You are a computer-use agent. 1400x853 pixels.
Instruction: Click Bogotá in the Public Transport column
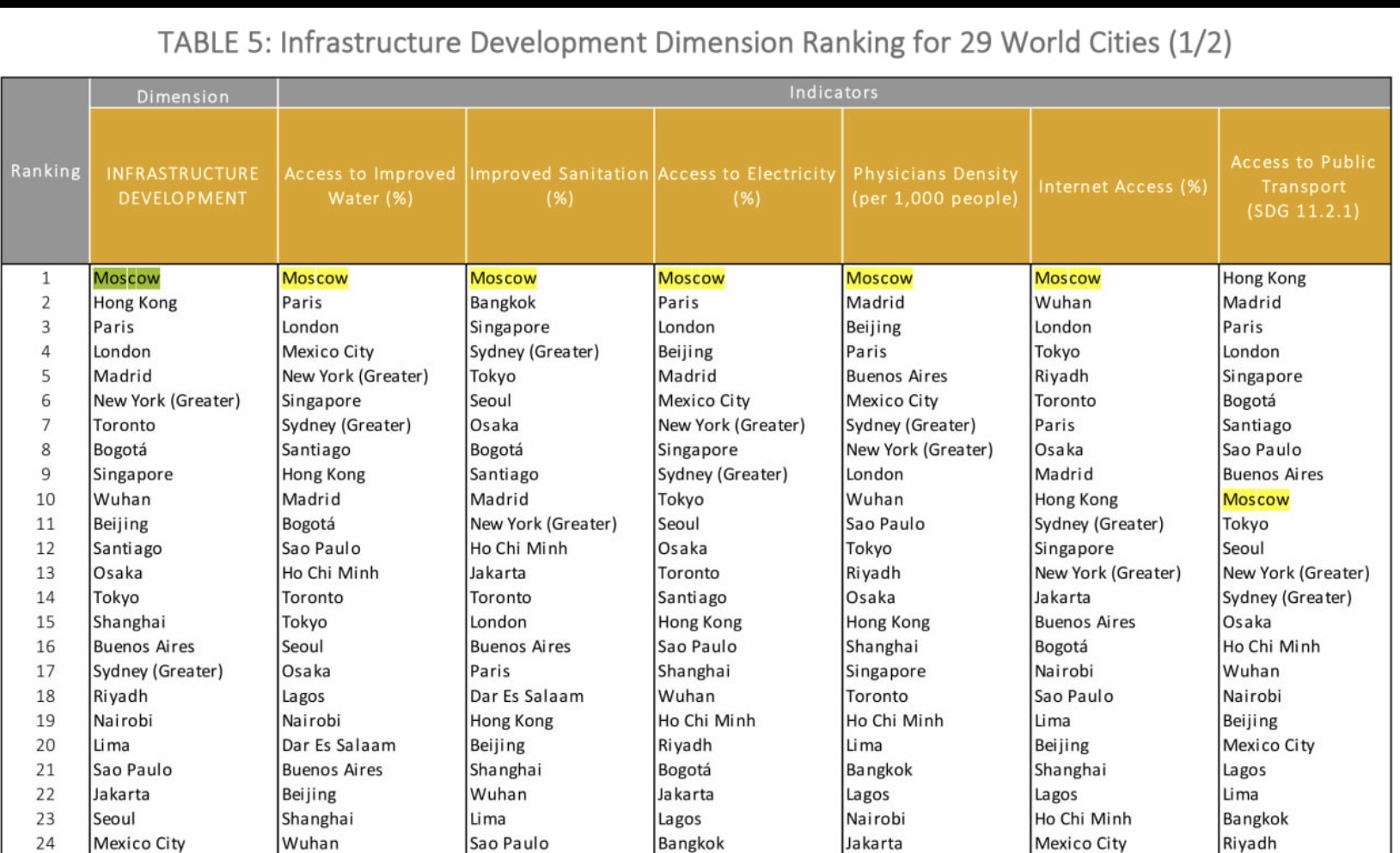tap(1250, 400)
